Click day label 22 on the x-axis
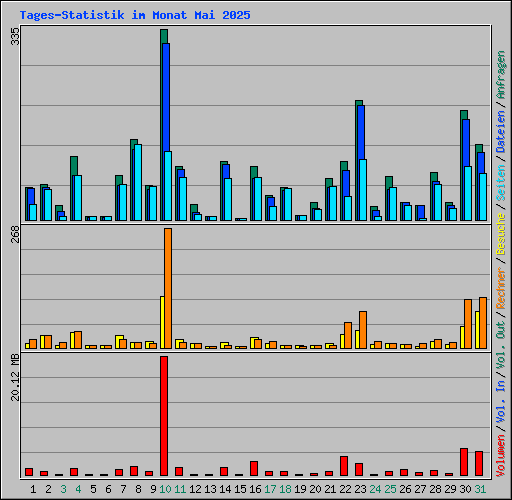This screenshot has height=500, width=512. (345, 489)
